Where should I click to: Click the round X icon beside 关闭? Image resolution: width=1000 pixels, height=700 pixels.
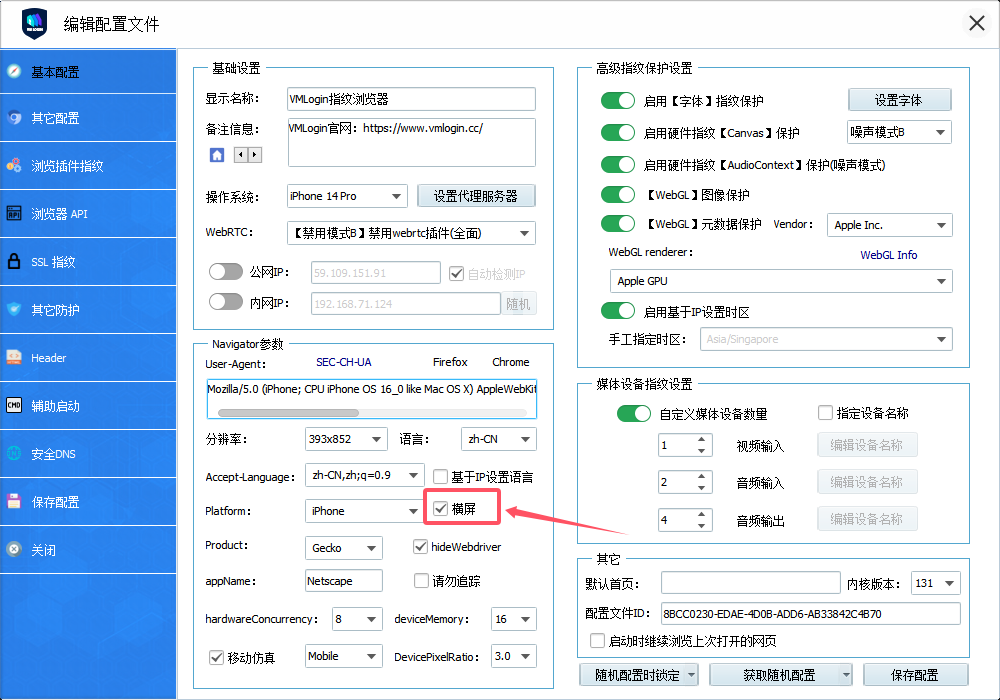tap(15, 549)
